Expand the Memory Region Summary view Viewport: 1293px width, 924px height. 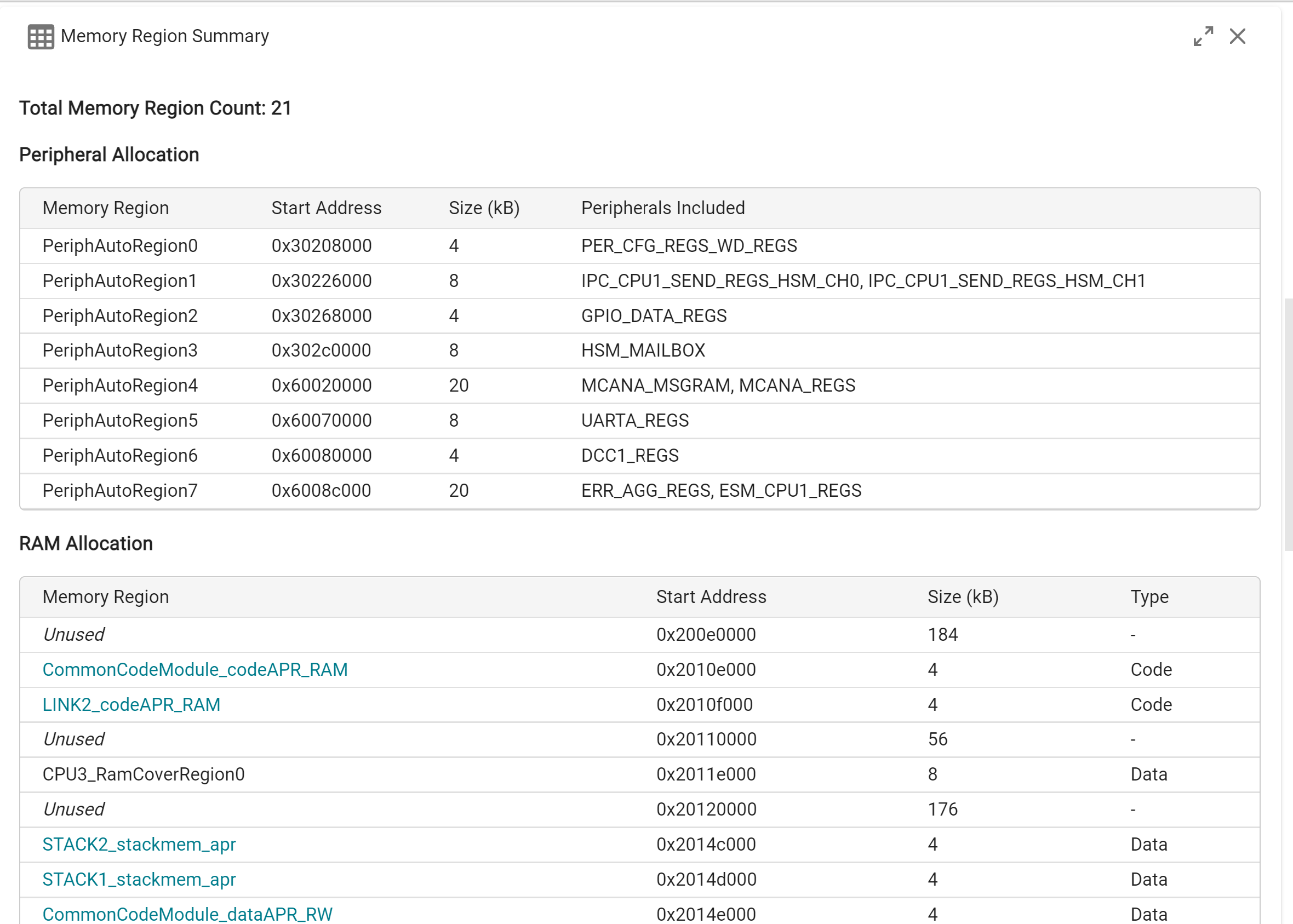[x=1203, y=36]
